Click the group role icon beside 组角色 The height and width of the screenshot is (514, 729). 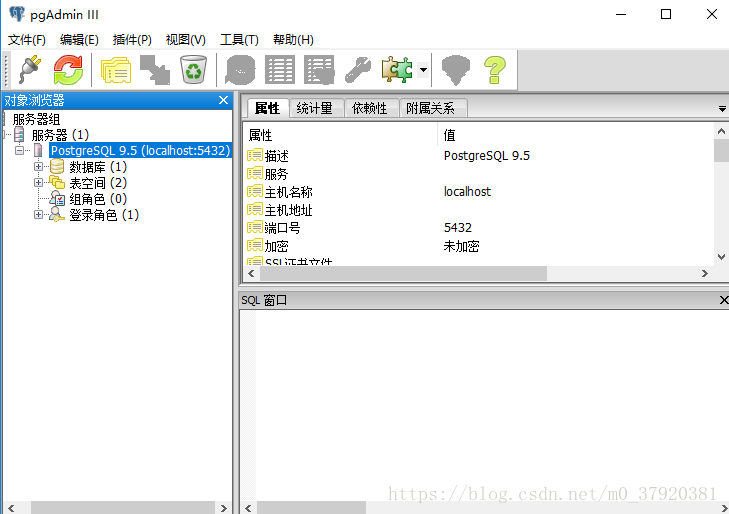click(x=57, y=198)
